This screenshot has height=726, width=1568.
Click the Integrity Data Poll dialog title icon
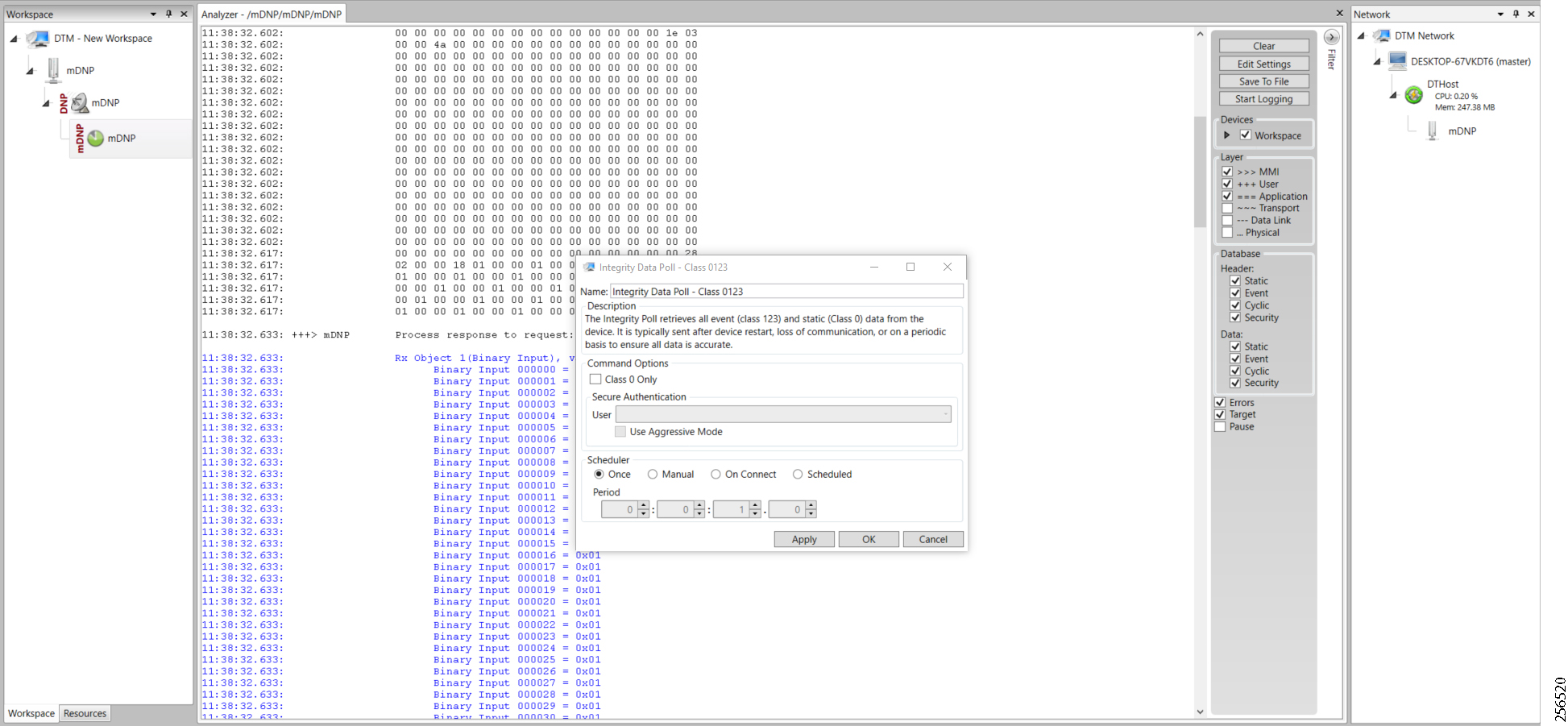click(589, 268)
